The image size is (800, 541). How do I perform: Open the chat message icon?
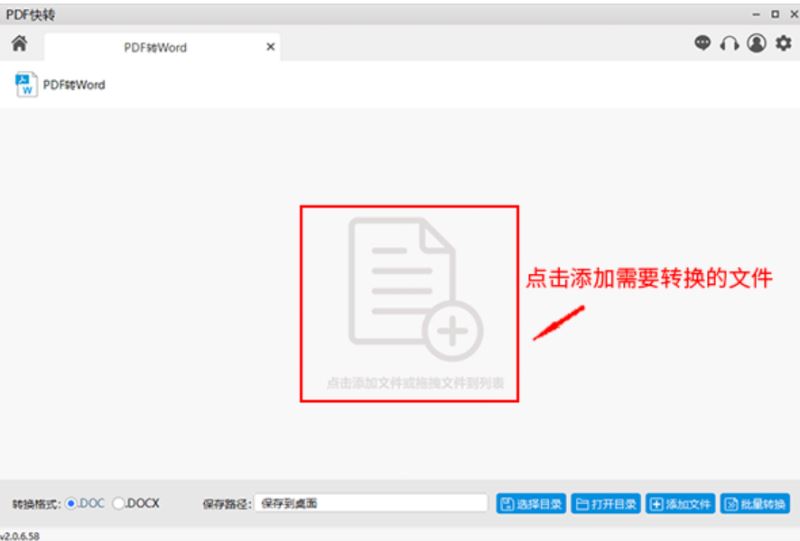coord(703,43)
